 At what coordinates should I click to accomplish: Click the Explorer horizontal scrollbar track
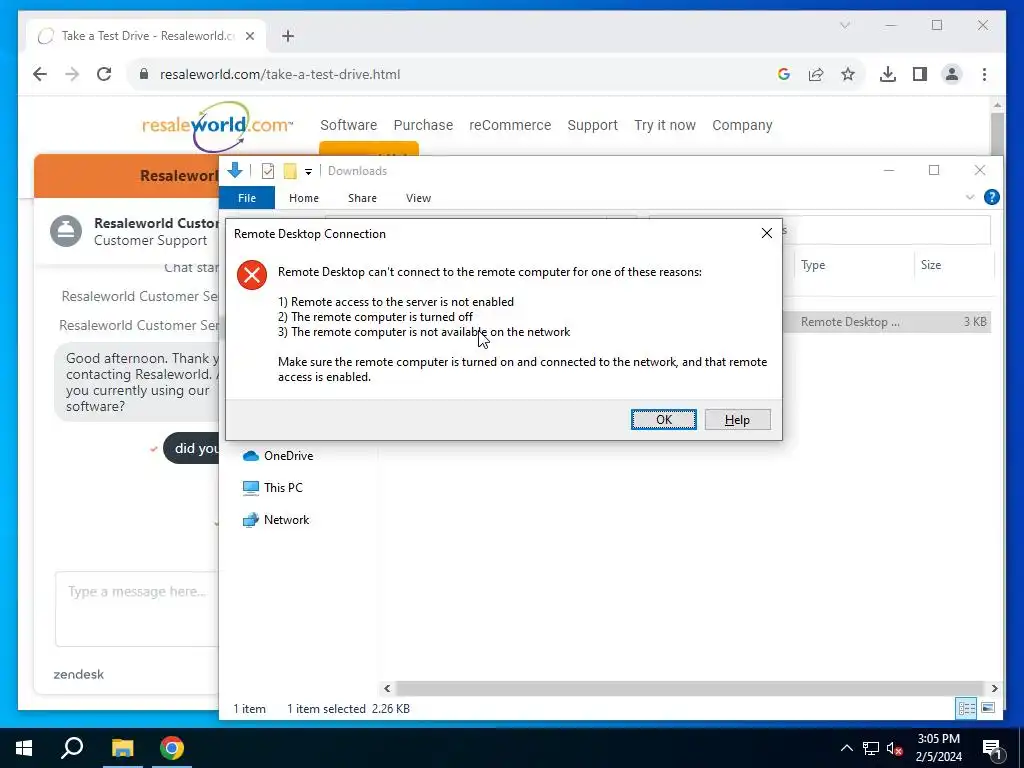690,688
